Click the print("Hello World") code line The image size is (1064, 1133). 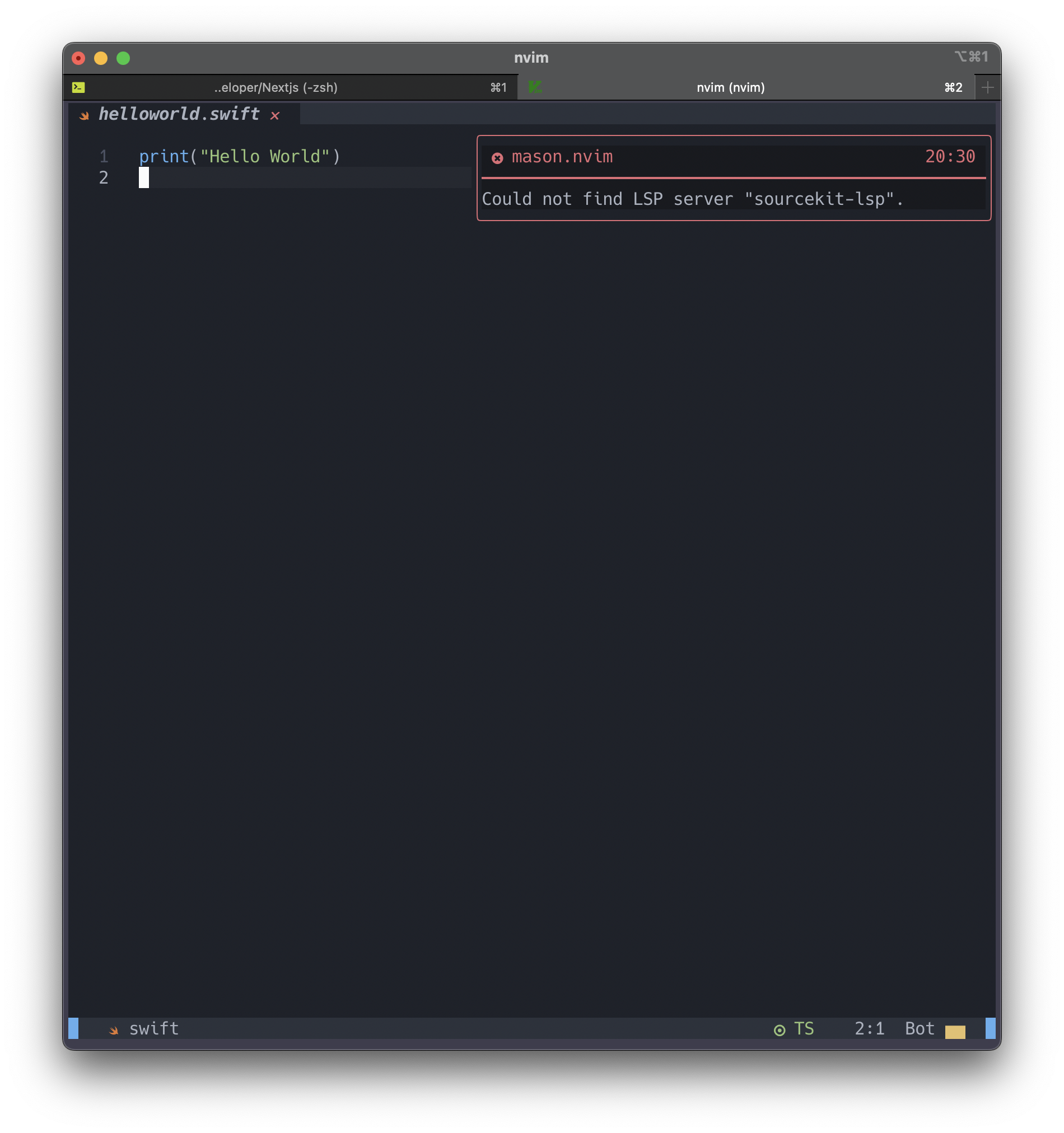click(x=240, y=156)
